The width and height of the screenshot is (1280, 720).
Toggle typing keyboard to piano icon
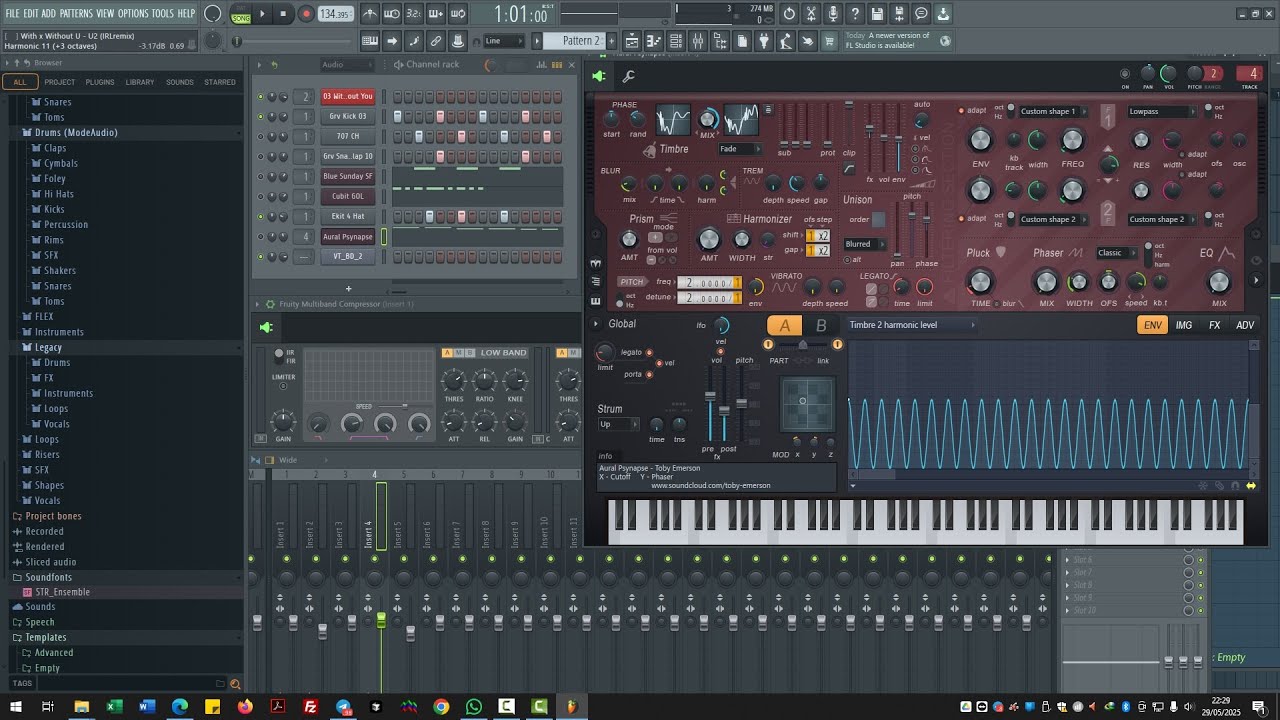click(x=370, y=41)
